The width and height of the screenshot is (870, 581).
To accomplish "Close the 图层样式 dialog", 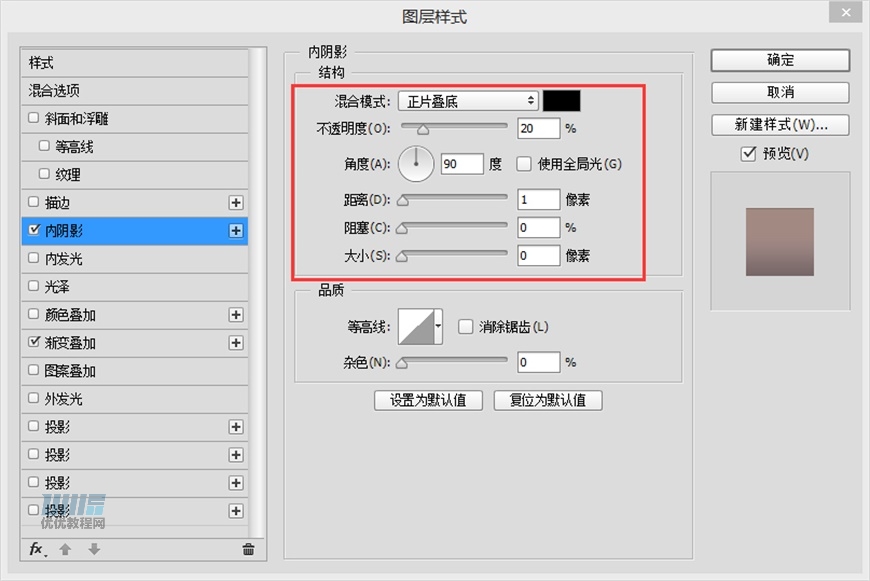I will click(x=846, y=12).
